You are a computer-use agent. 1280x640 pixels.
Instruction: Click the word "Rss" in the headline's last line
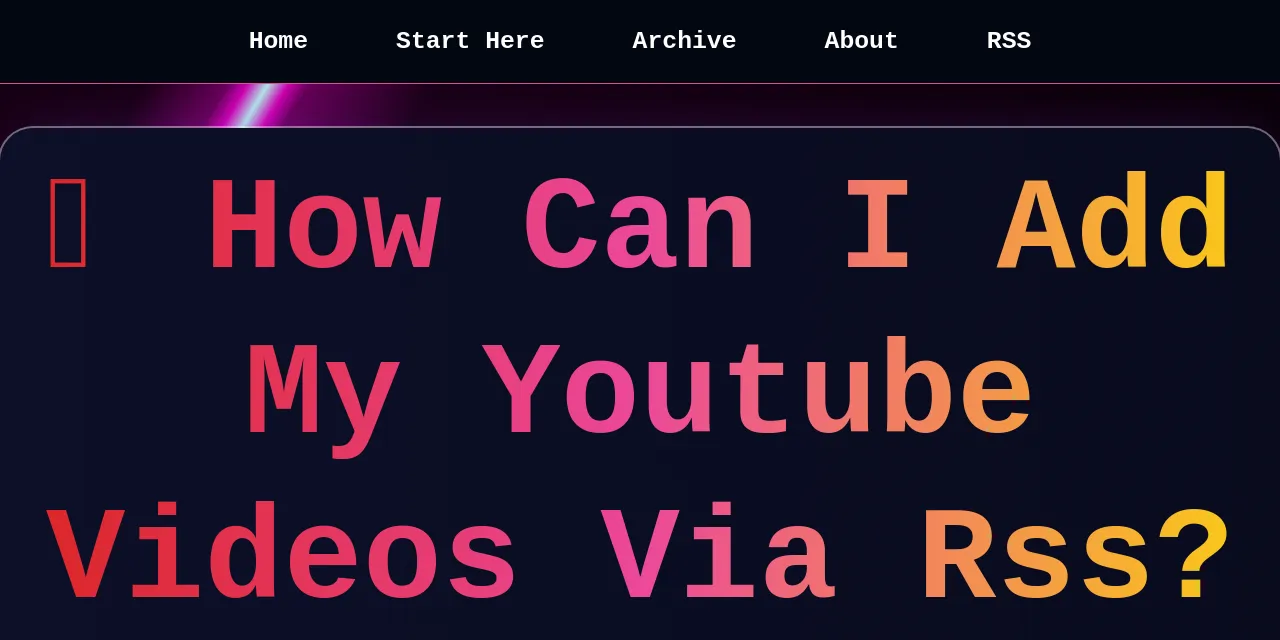(1035, 557)
